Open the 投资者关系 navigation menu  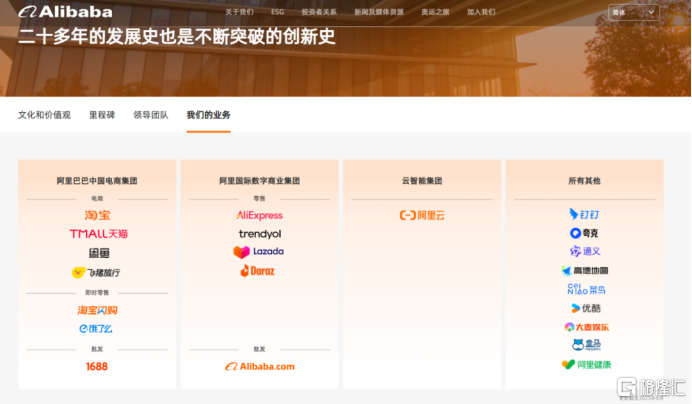[319, 12]
